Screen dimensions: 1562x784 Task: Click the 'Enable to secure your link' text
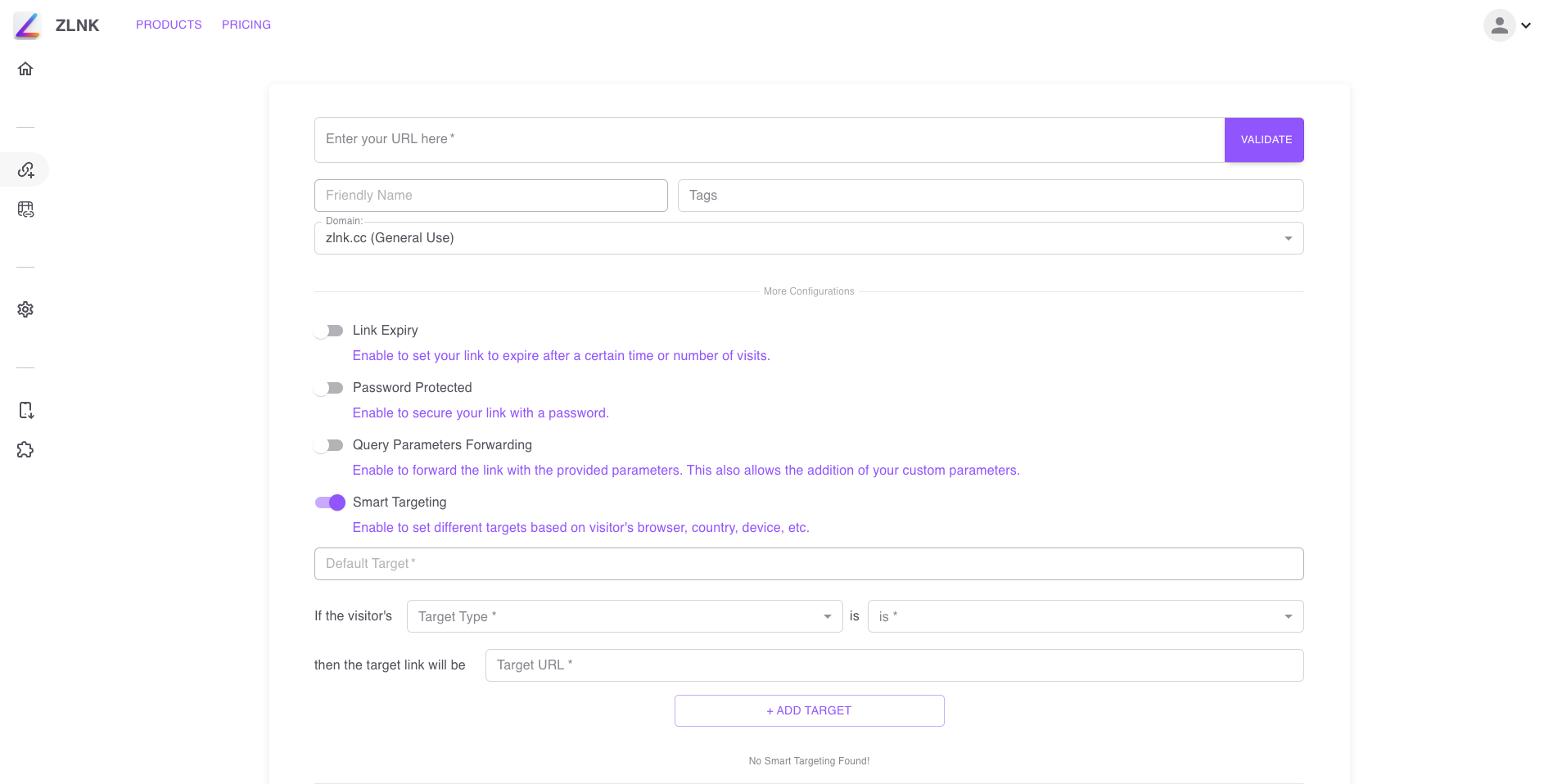pos(481,413)
